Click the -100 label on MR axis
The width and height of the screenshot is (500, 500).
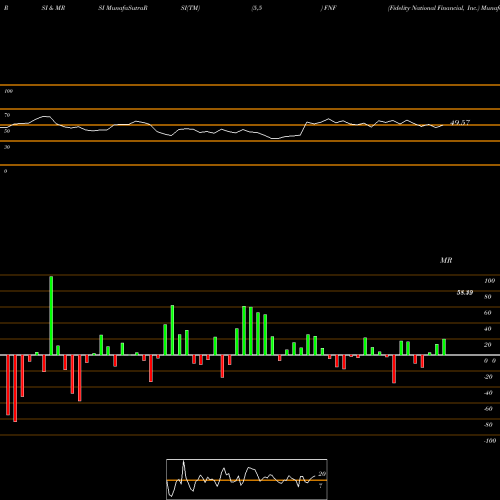click(x=490, y=441)
